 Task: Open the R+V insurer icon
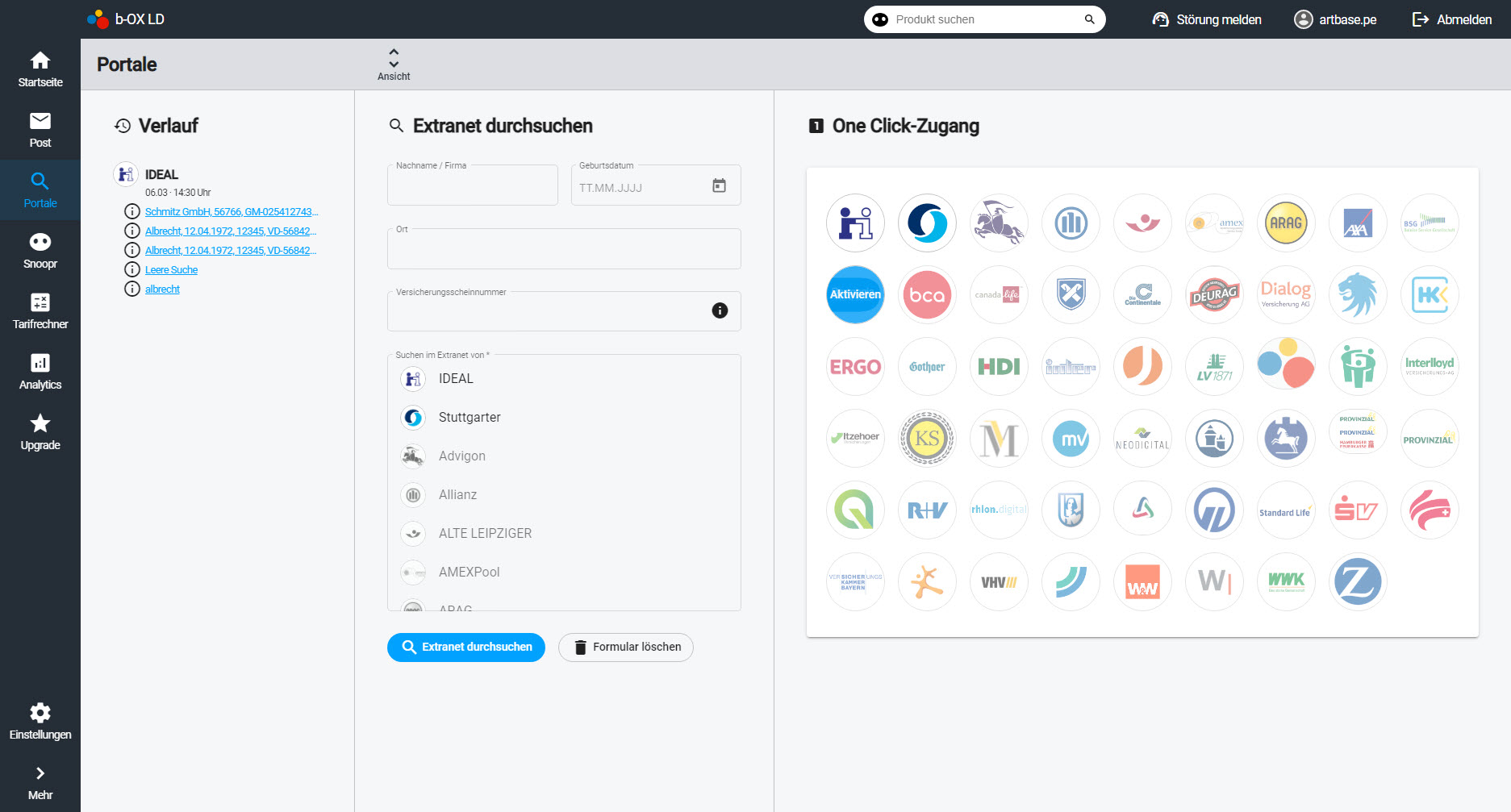click(927, 510)
